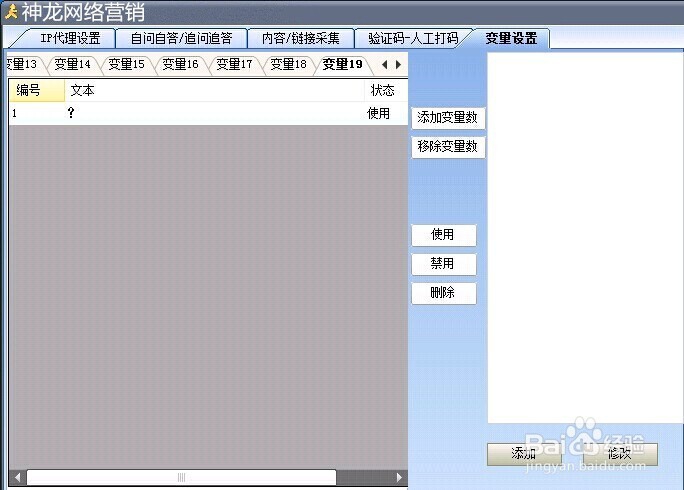Click the 使用 button
The image size is (684, 490).
[444, 235]
